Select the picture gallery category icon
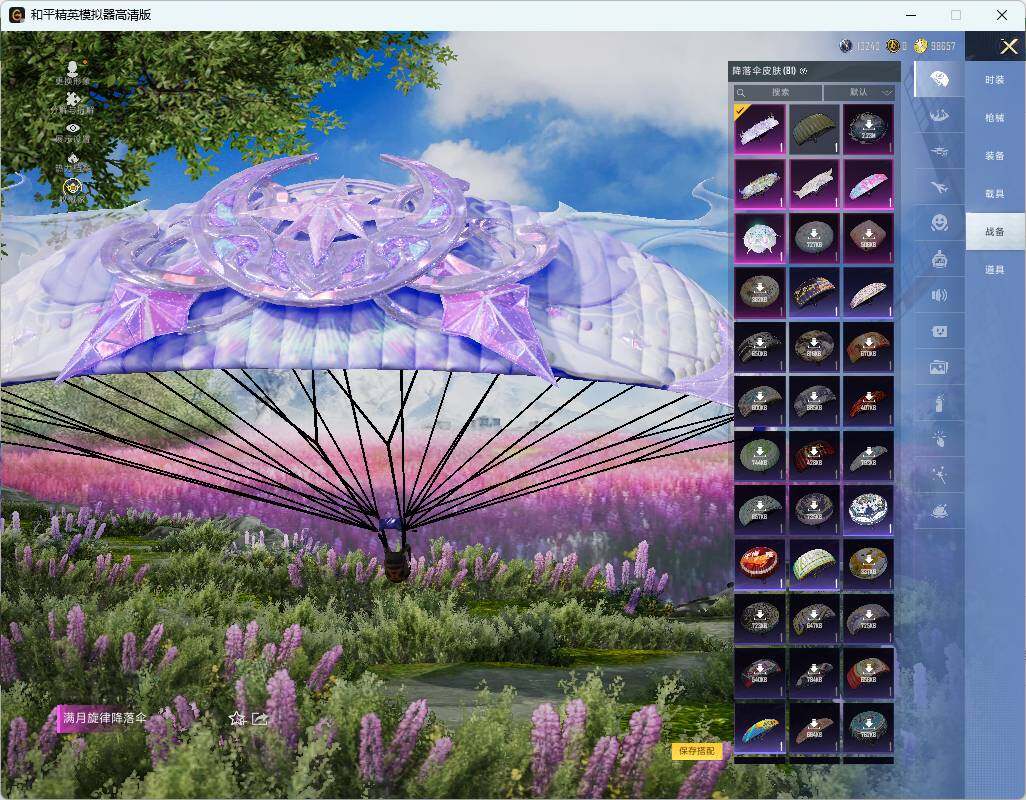The width and height of the screenshot is (1026, 800). coord(940,368)
